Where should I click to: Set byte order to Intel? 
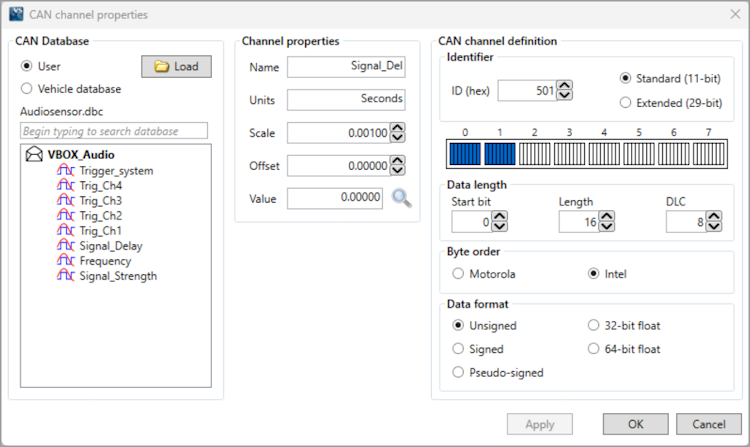coord(593,273)
